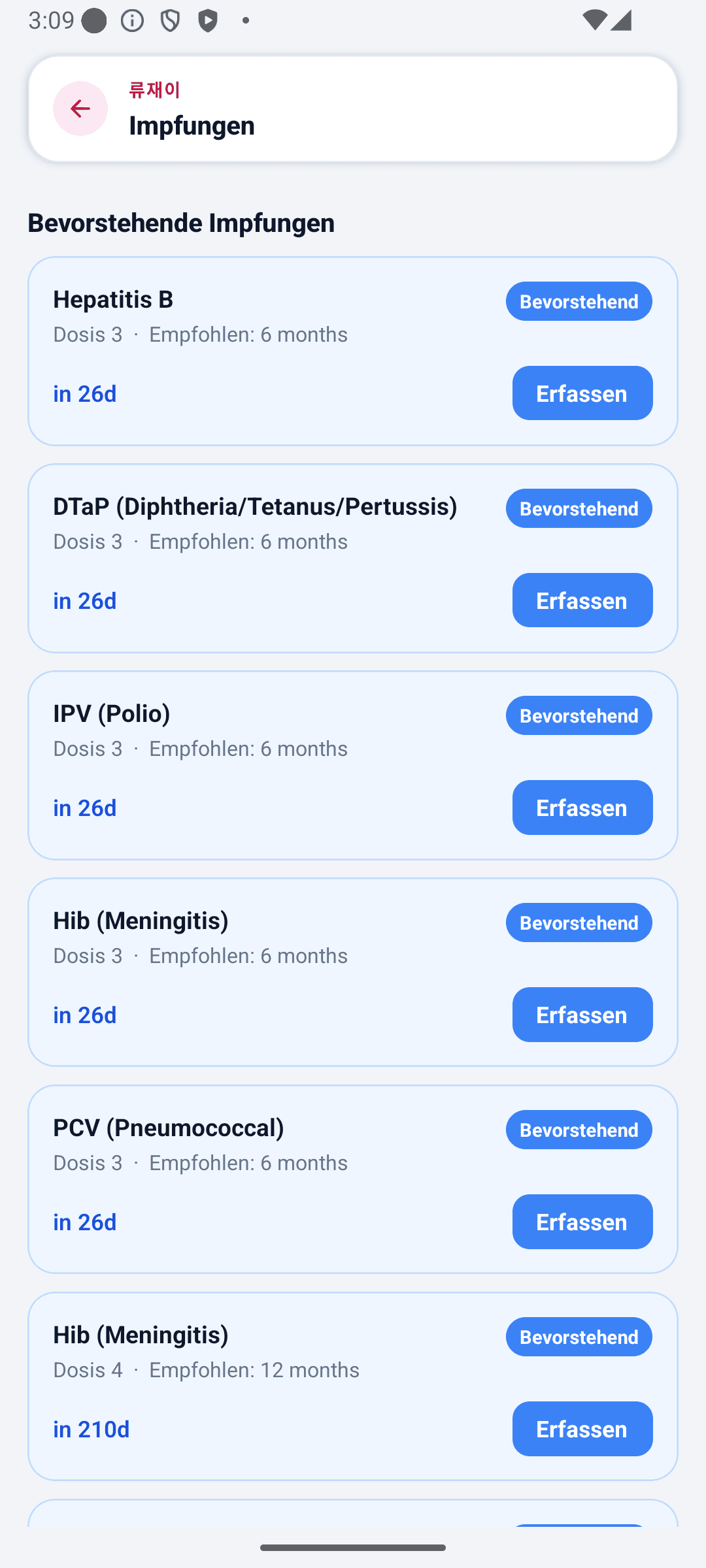Tap the Wi-Fi signal icon
The image size is (706, 1568).
click(x=594, y=21)
